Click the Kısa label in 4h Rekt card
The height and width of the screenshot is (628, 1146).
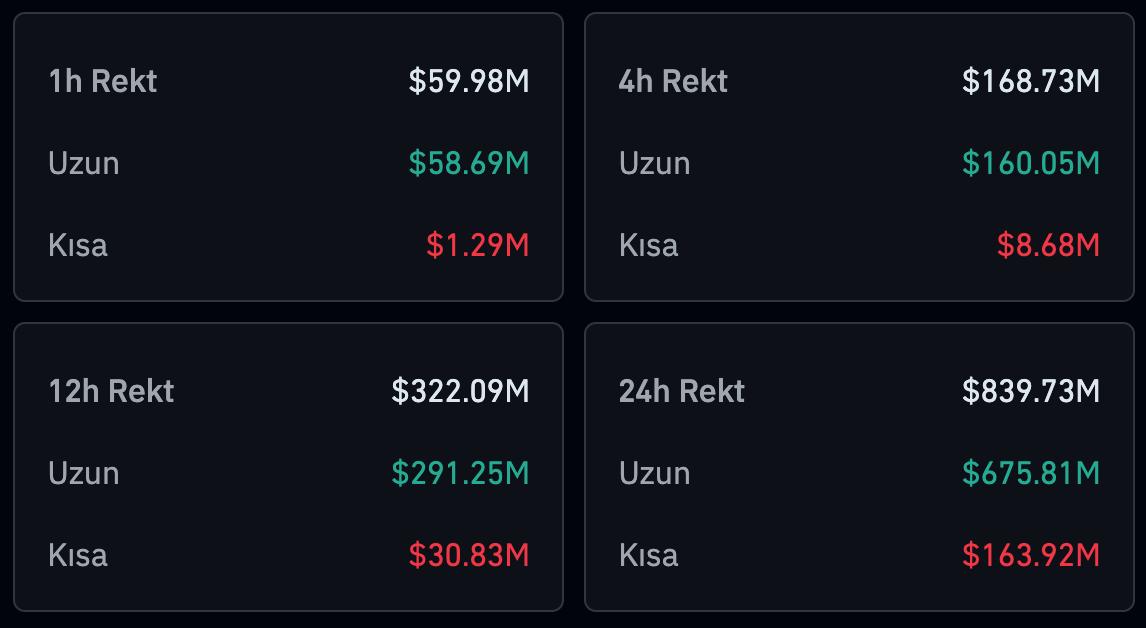[x=648, y=245]
